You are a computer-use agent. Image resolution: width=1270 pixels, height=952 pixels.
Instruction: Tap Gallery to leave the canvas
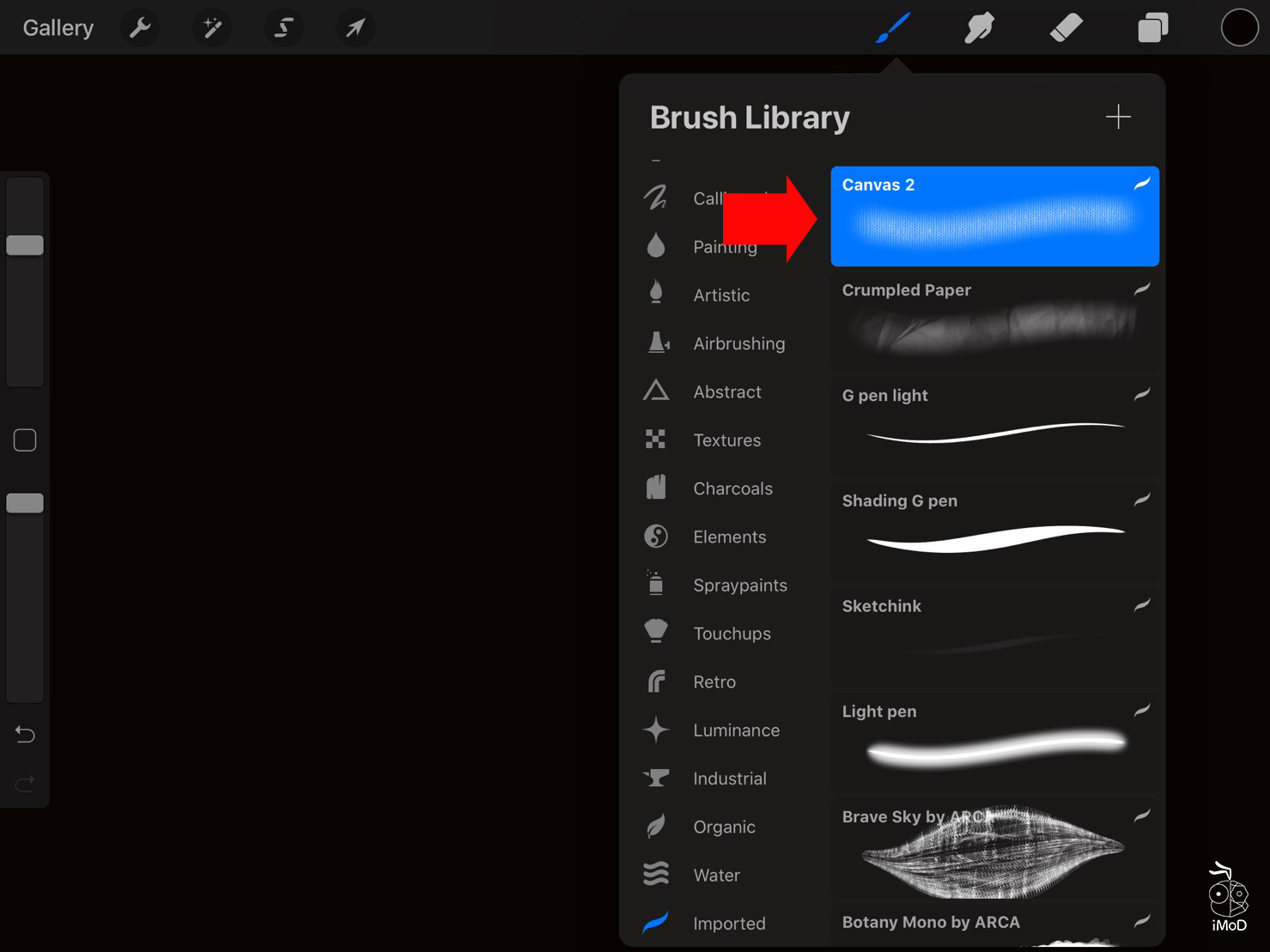pos(57,27)
